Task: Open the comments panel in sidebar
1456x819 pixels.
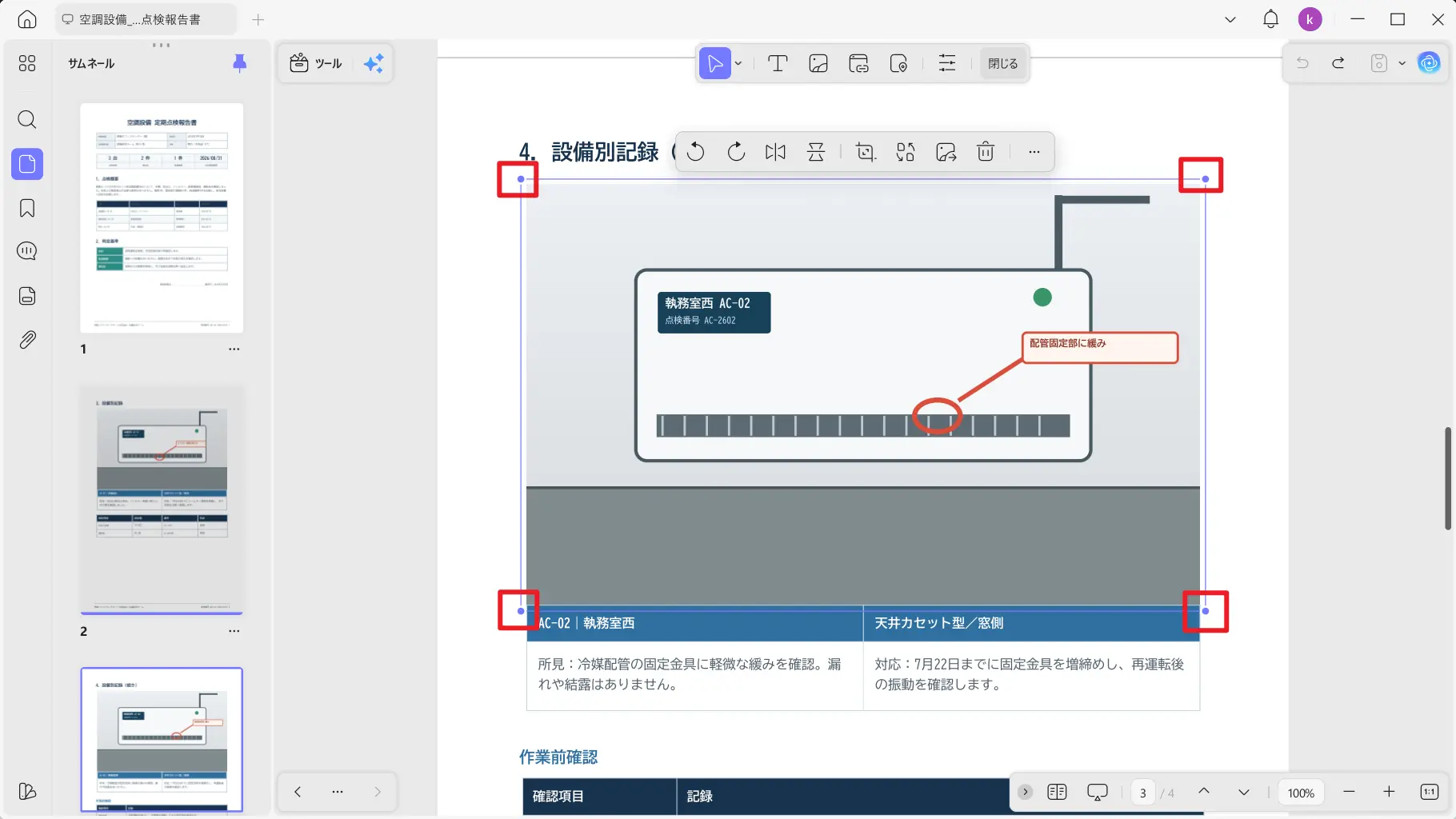Action: click(27, 251)
